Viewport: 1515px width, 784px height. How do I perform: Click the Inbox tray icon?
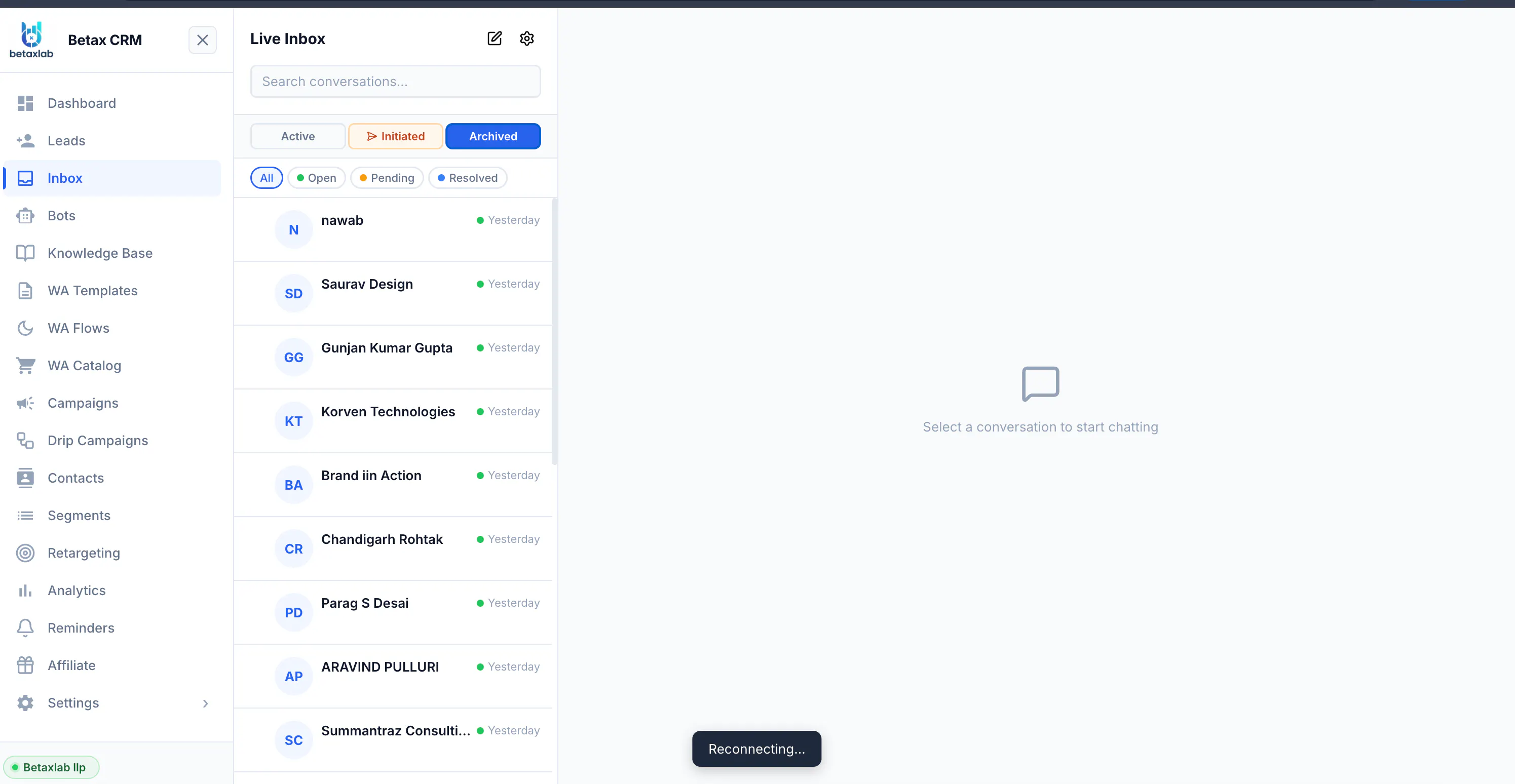25,178
